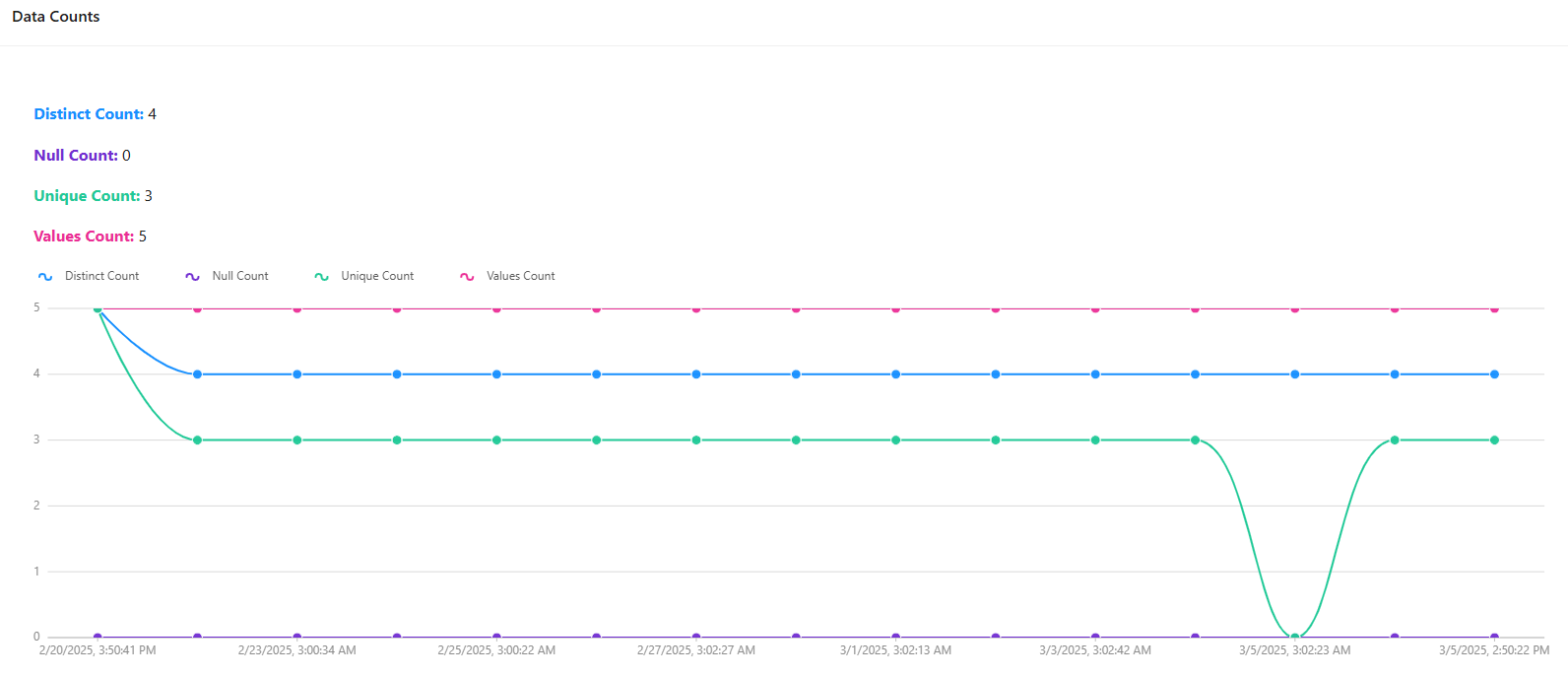Click the 'Data Counts' panel title

click(x=56, y=17)
